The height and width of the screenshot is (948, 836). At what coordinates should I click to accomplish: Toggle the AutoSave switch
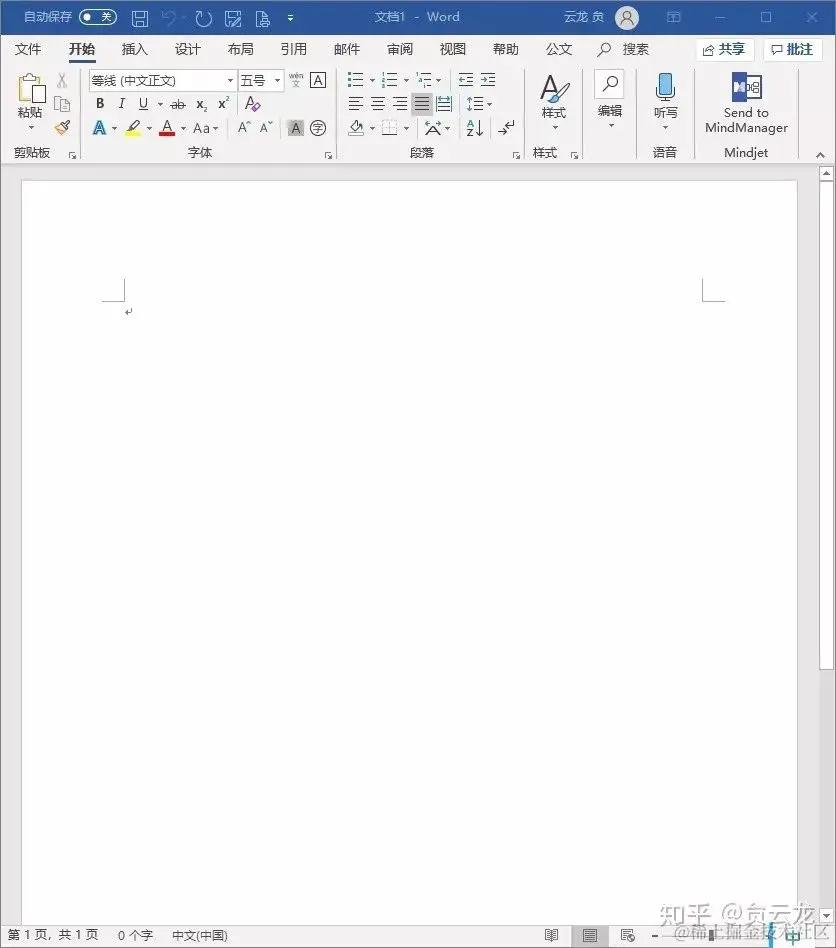[x=98, y=17]
